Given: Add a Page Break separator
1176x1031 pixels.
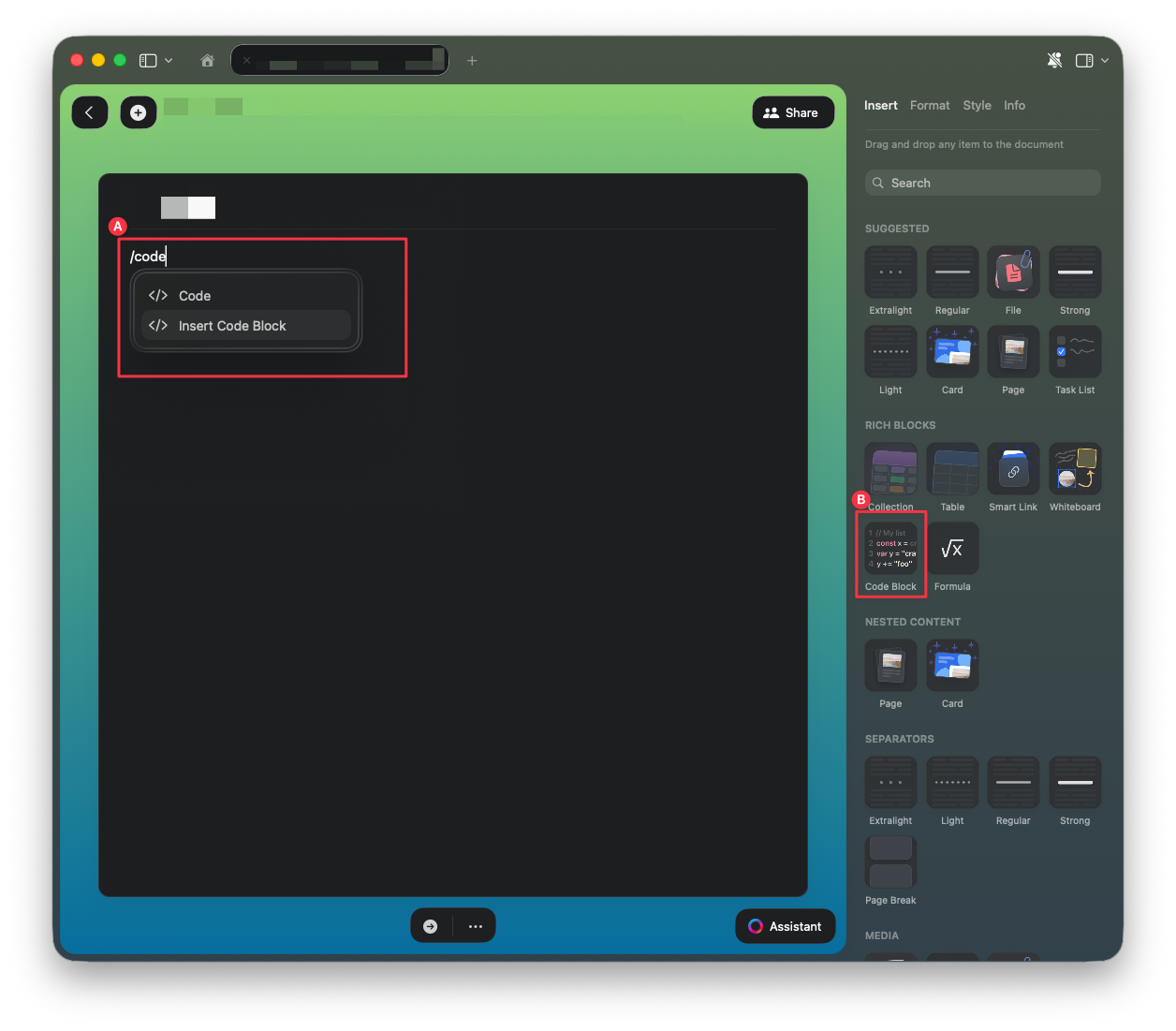Looking at the screenshot, I should pyautogui.click(x=890, y=862).
